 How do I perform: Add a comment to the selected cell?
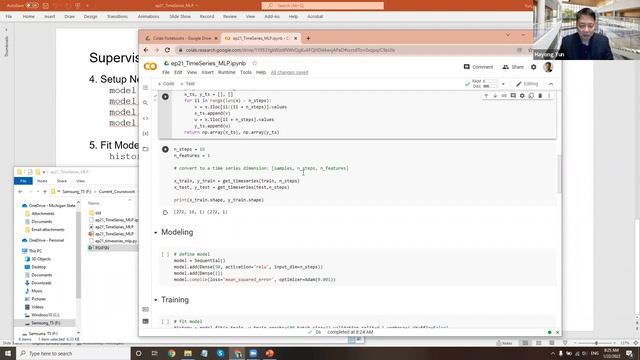(x=513, y=96)
